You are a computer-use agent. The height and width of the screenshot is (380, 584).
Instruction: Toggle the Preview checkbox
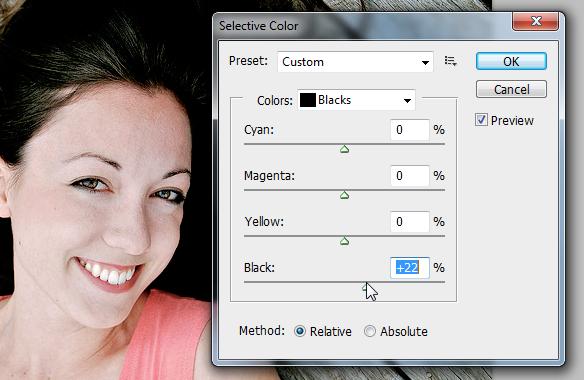click(x=481, y=120)
